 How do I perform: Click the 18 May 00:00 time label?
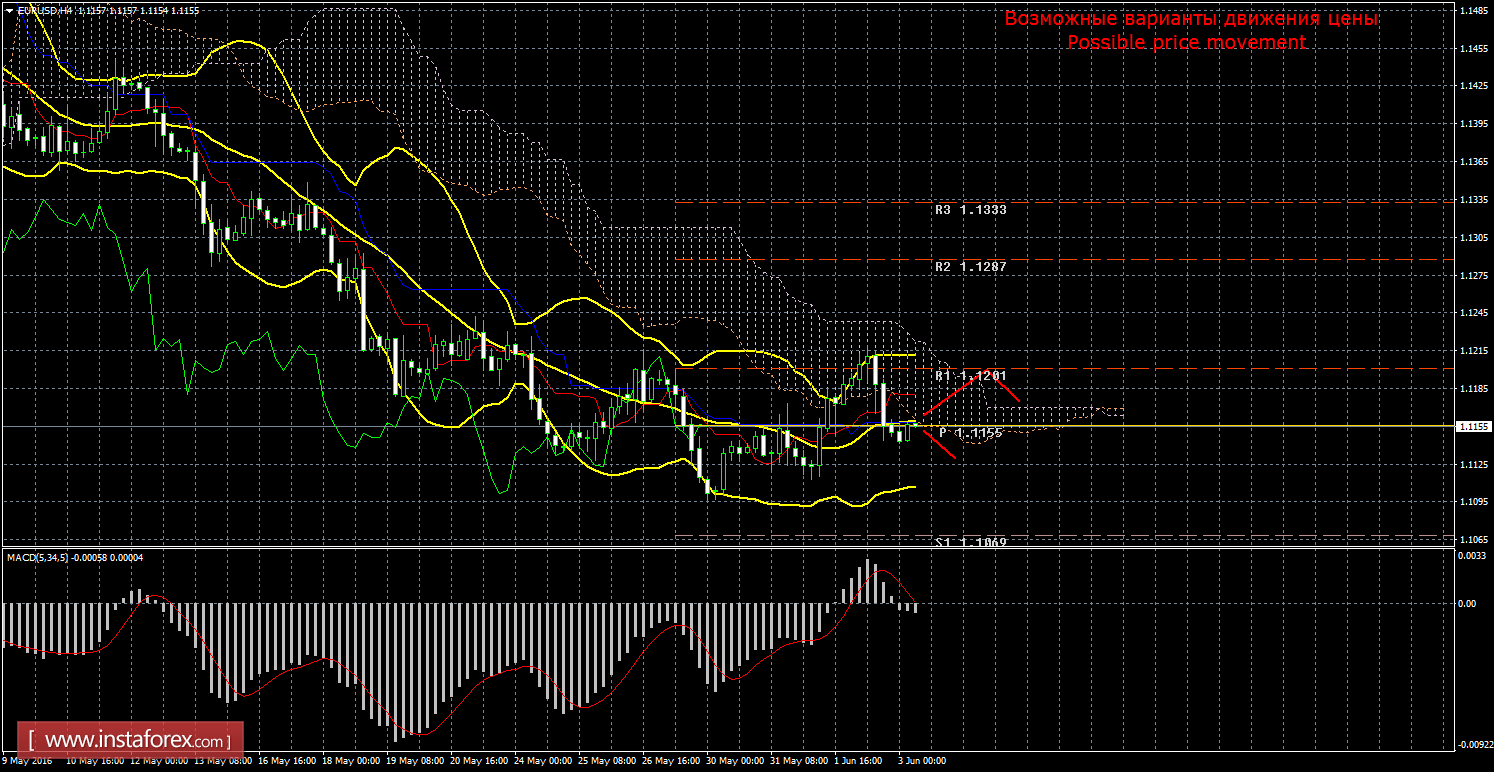point(353,761)
